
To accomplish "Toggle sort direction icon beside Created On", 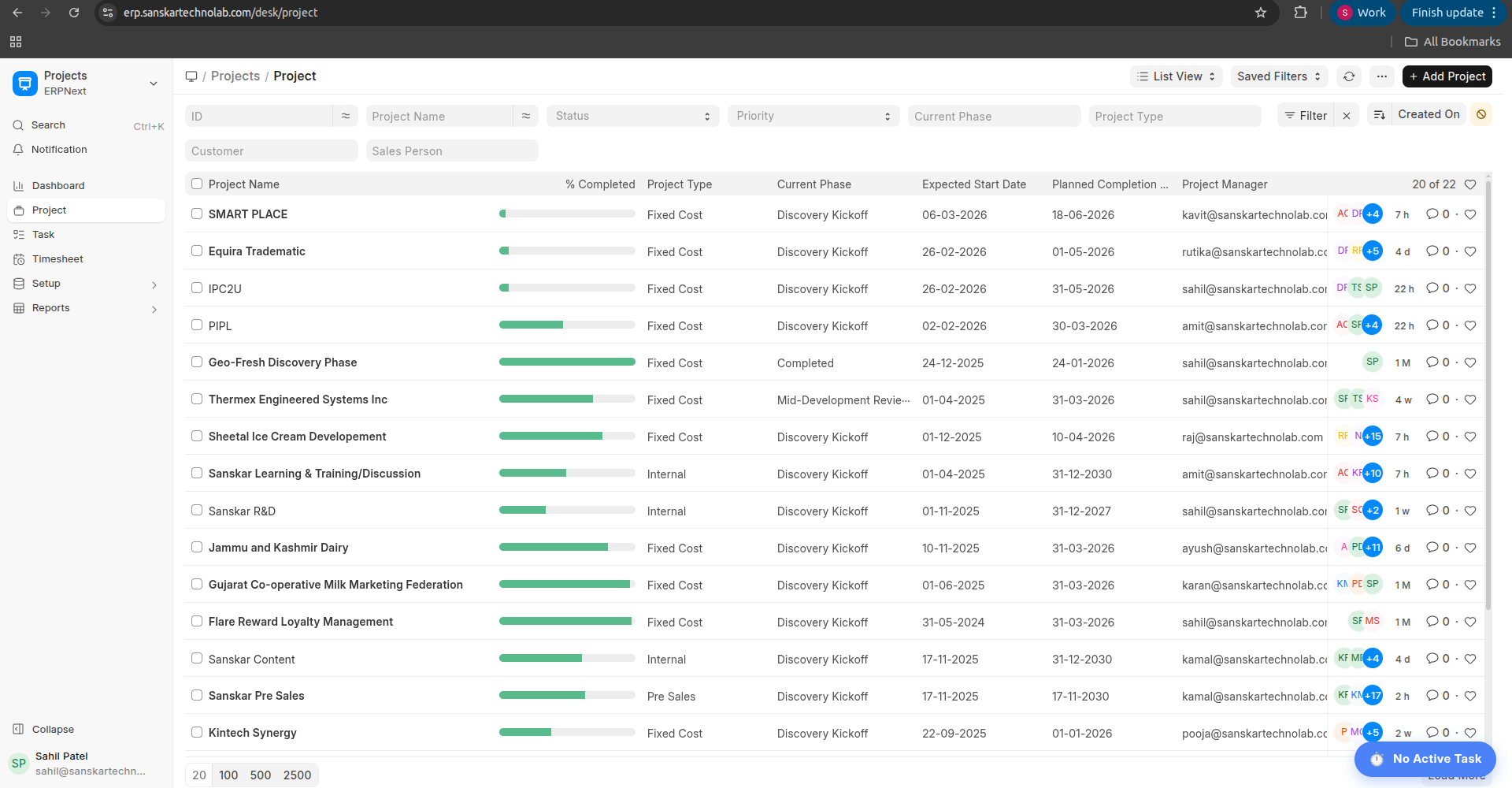I will pyautogui.click(x=1379, y=115).
